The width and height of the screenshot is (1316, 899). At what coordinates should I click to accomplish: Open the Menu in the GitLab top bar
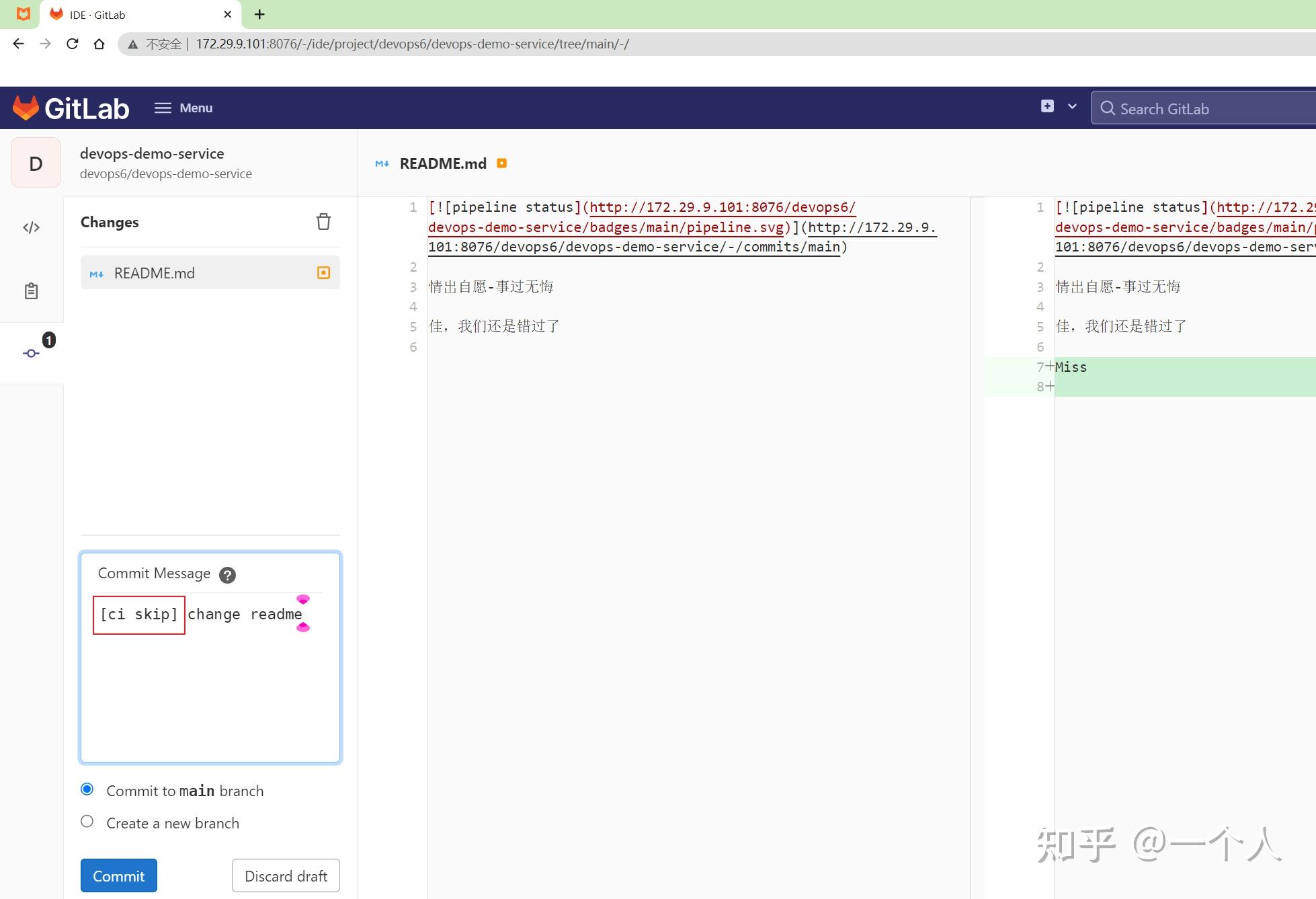coord(183,108)
